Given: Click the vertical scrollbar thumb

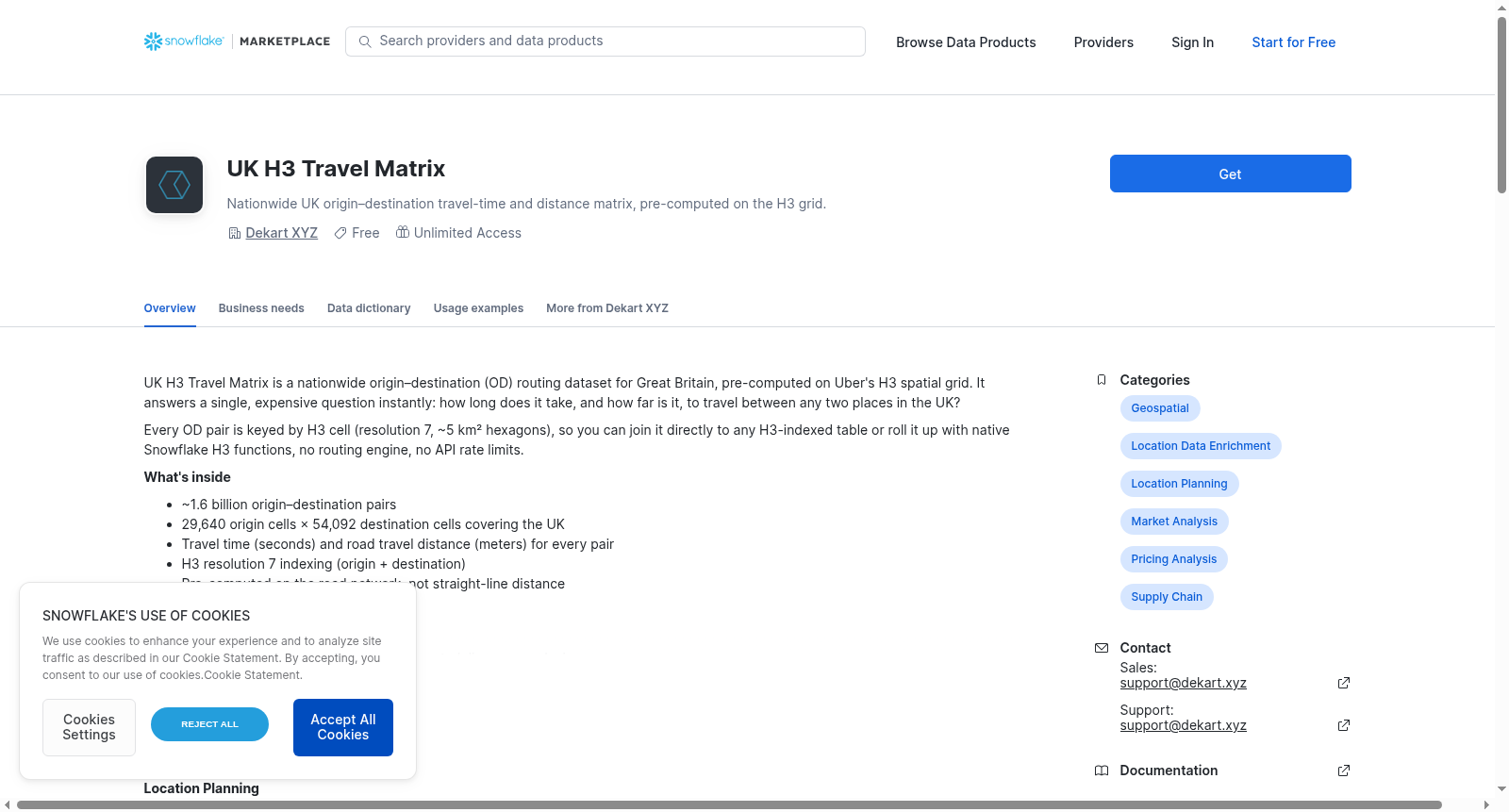Looking at the screenshot, I should point(1501,104).
